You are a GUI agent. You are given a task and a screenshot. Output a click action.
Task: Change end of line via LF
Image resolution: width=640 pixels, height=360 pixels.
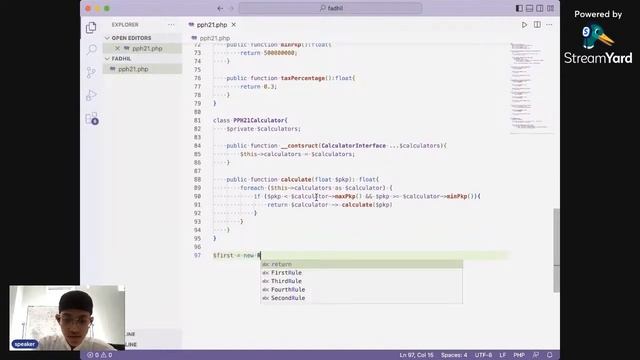pyautogui.click(x=502, y=355)
